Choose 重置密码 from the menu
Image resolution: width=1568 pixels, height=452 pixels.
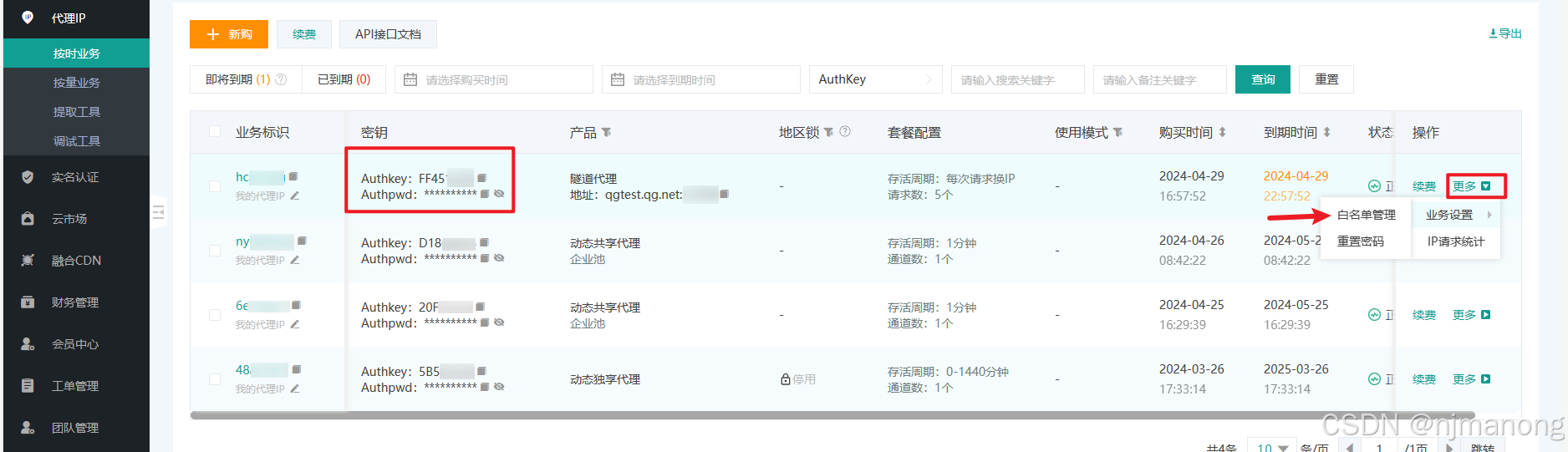1361,241
